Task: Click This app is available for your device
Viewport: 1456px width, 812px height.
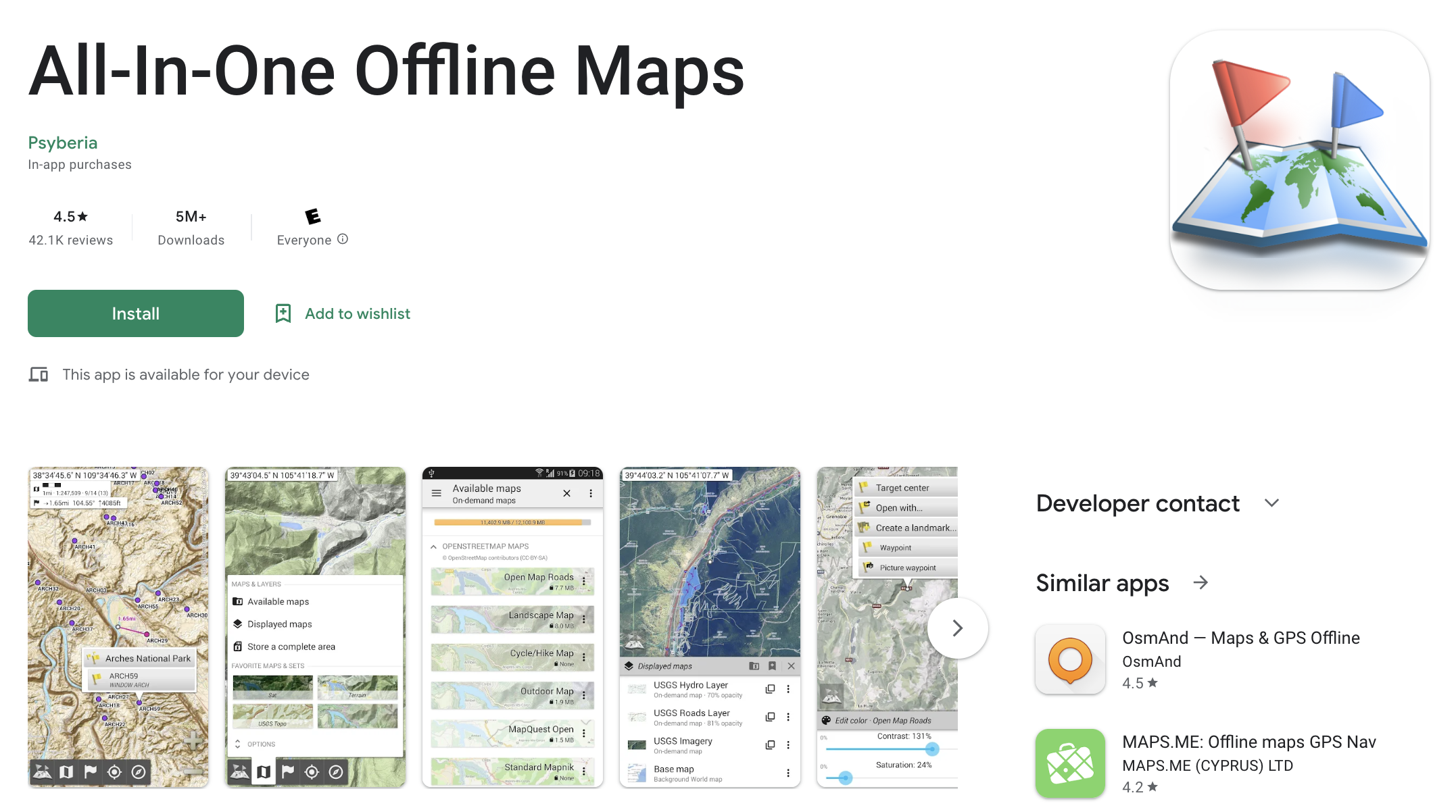Action: (186, 374)
